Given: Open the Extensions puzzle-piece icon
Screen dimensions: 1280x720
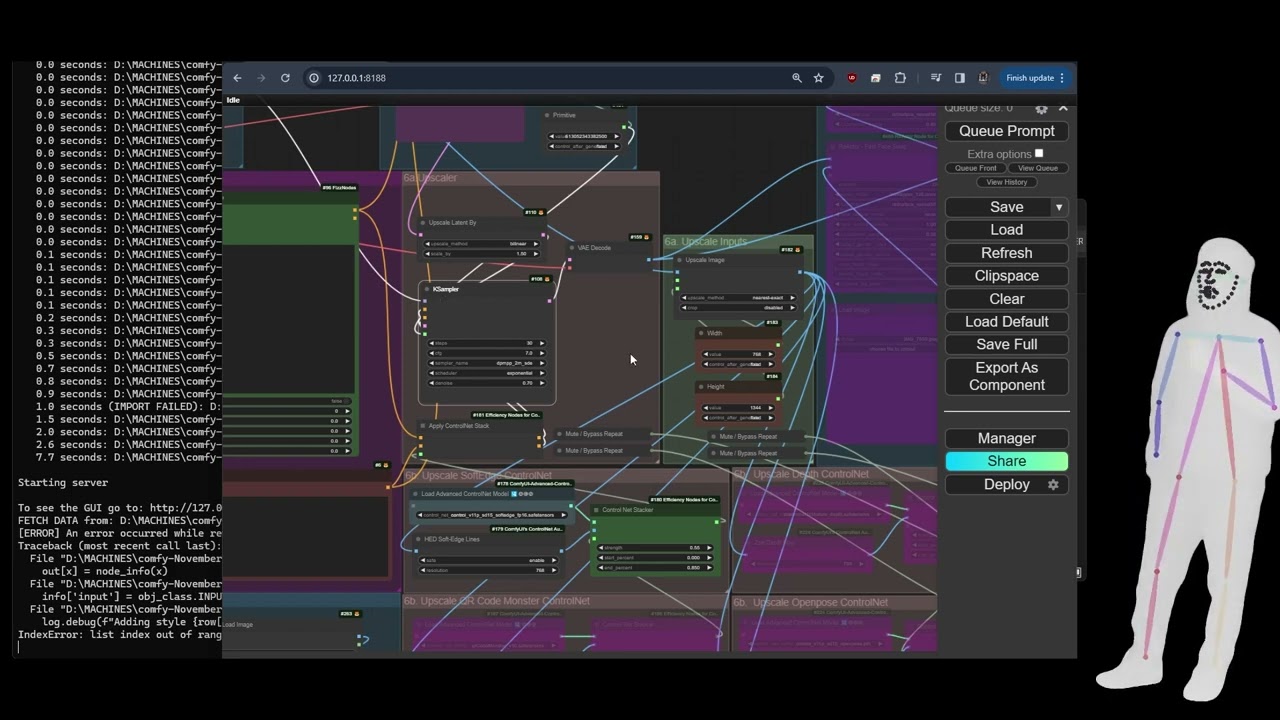Looking at the screenshot, I should pyautogui.click(x=900, y=78).
